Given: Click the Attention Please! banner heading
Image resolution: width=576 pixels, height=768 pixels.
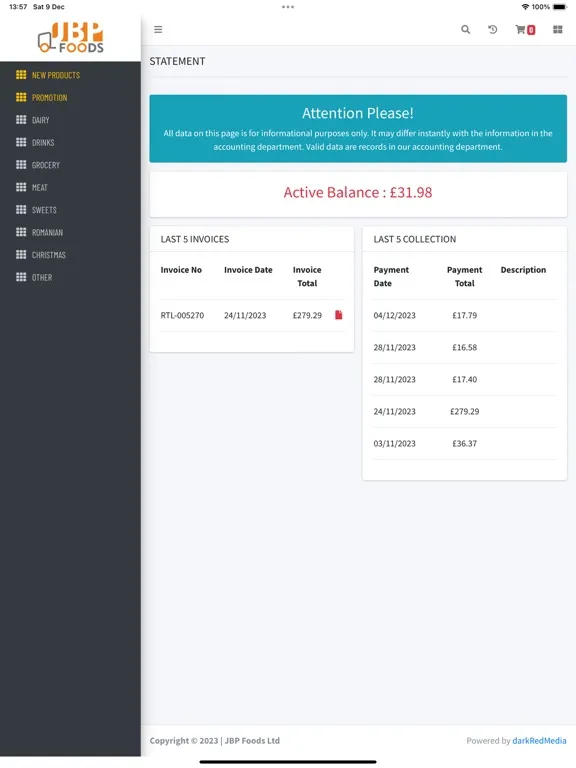Looking at the screenshot, I should pos(358,113).
